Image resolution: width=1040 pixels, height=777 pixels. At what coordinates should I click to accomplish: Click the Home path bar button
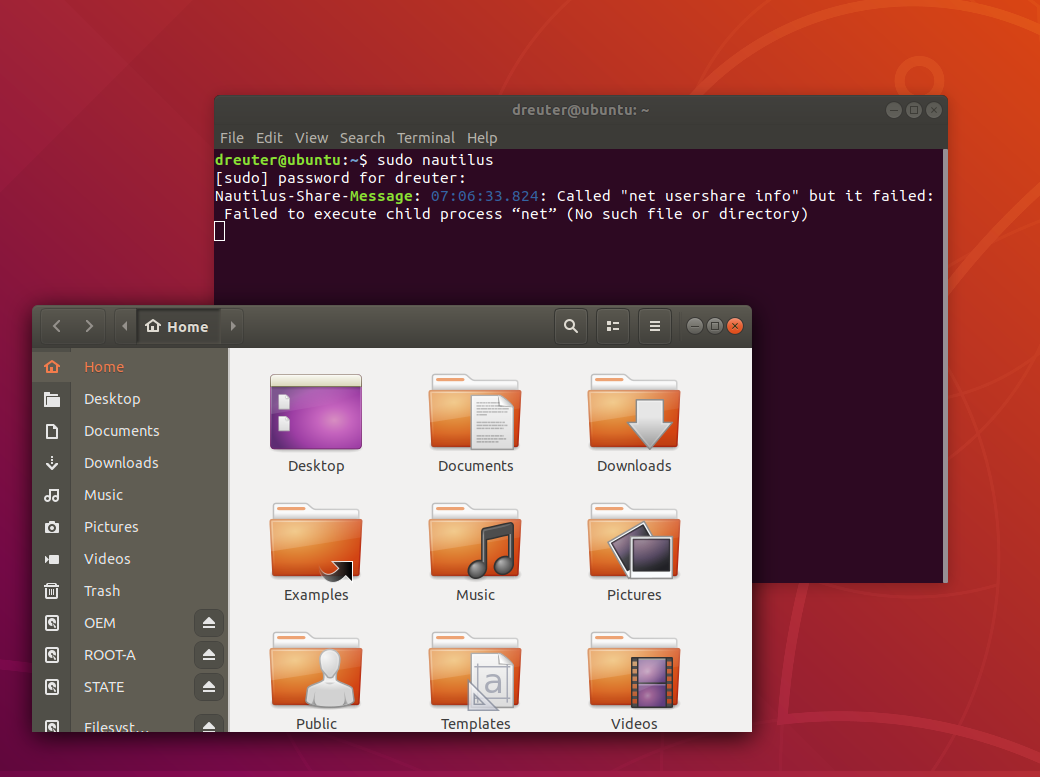[178, 326]
